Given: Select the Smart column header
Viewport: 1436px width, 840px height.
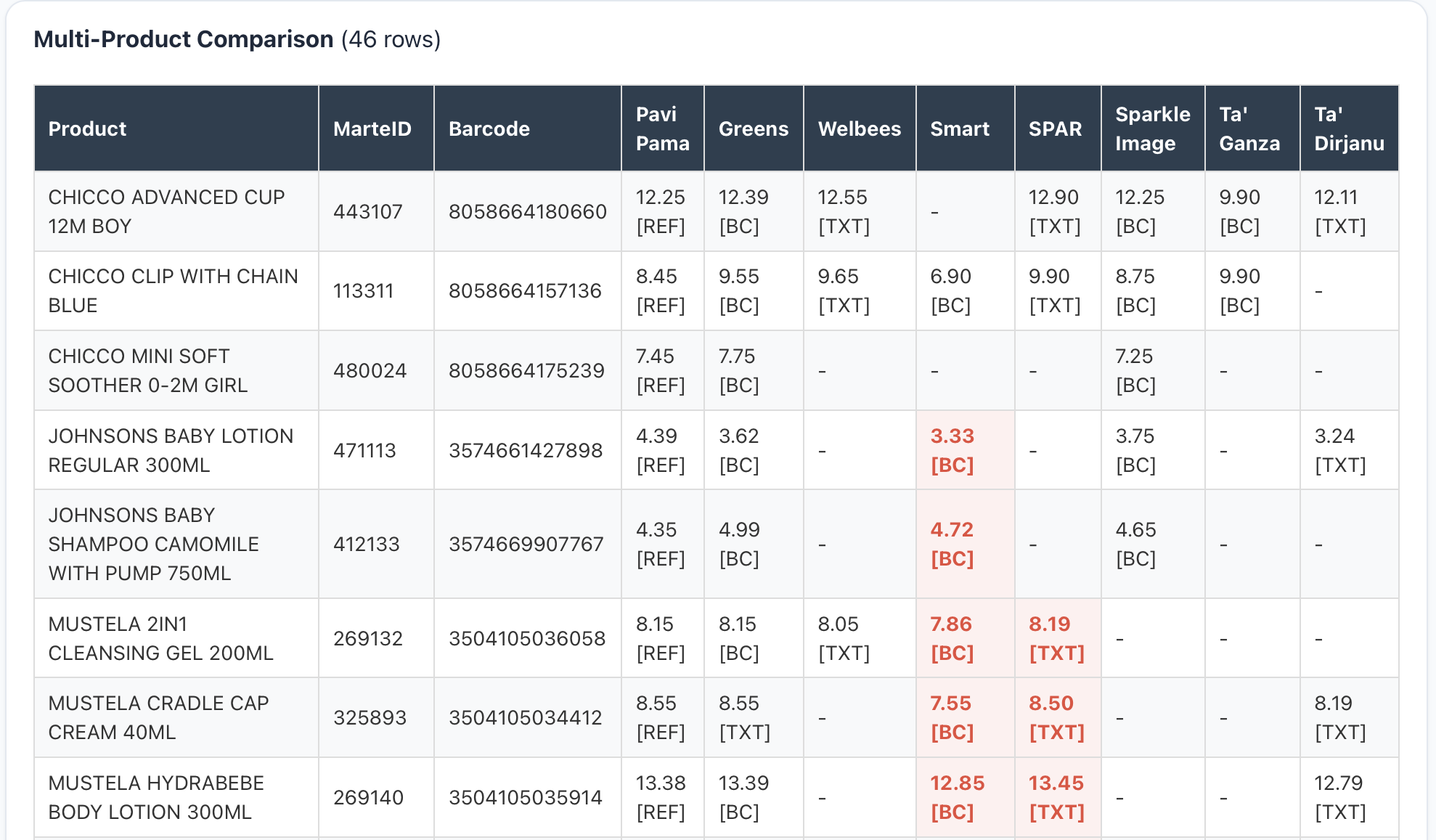Looking at the screenshot, I should coord(960,129).
